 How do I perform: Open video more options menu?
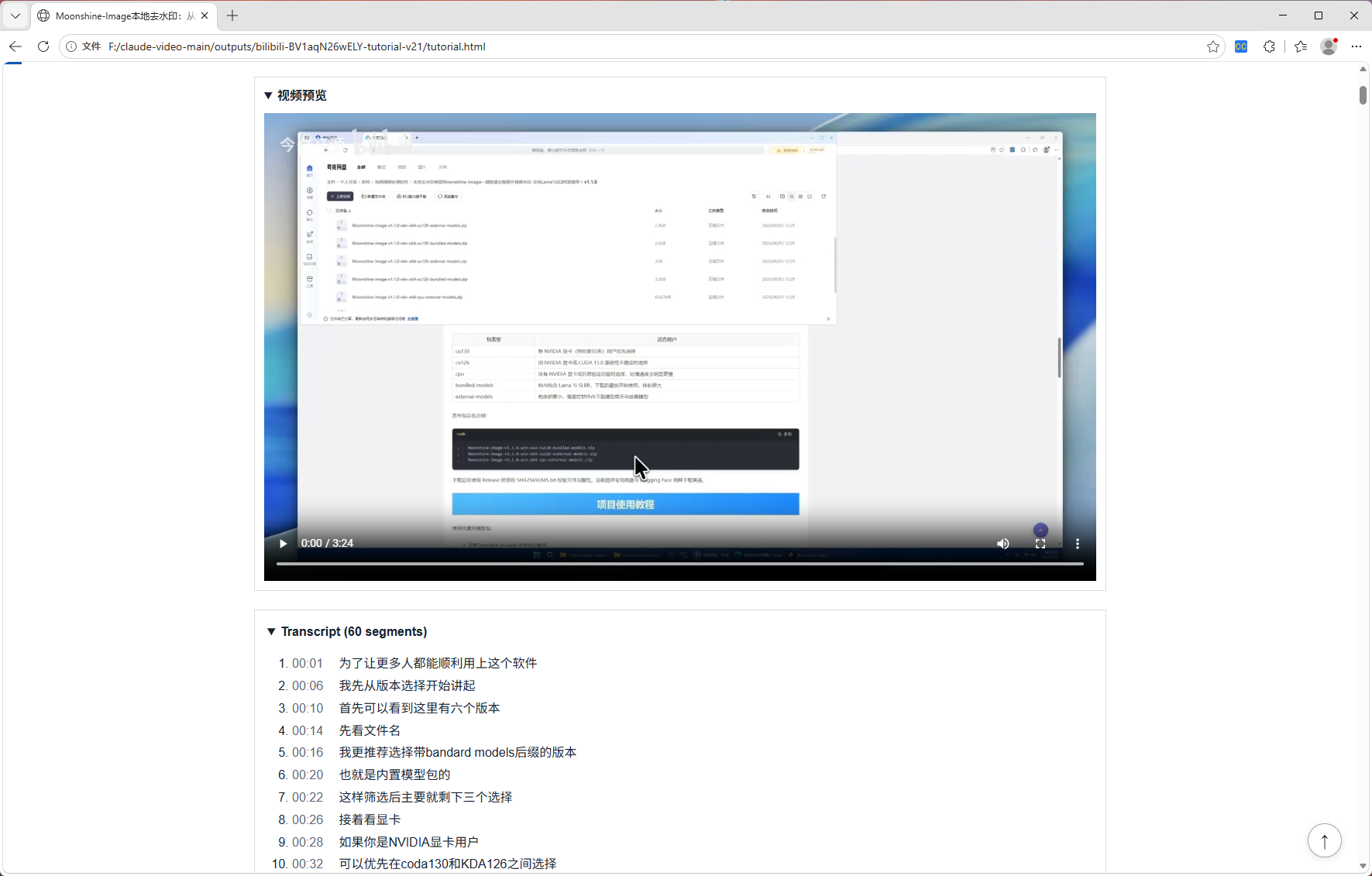1078,543
